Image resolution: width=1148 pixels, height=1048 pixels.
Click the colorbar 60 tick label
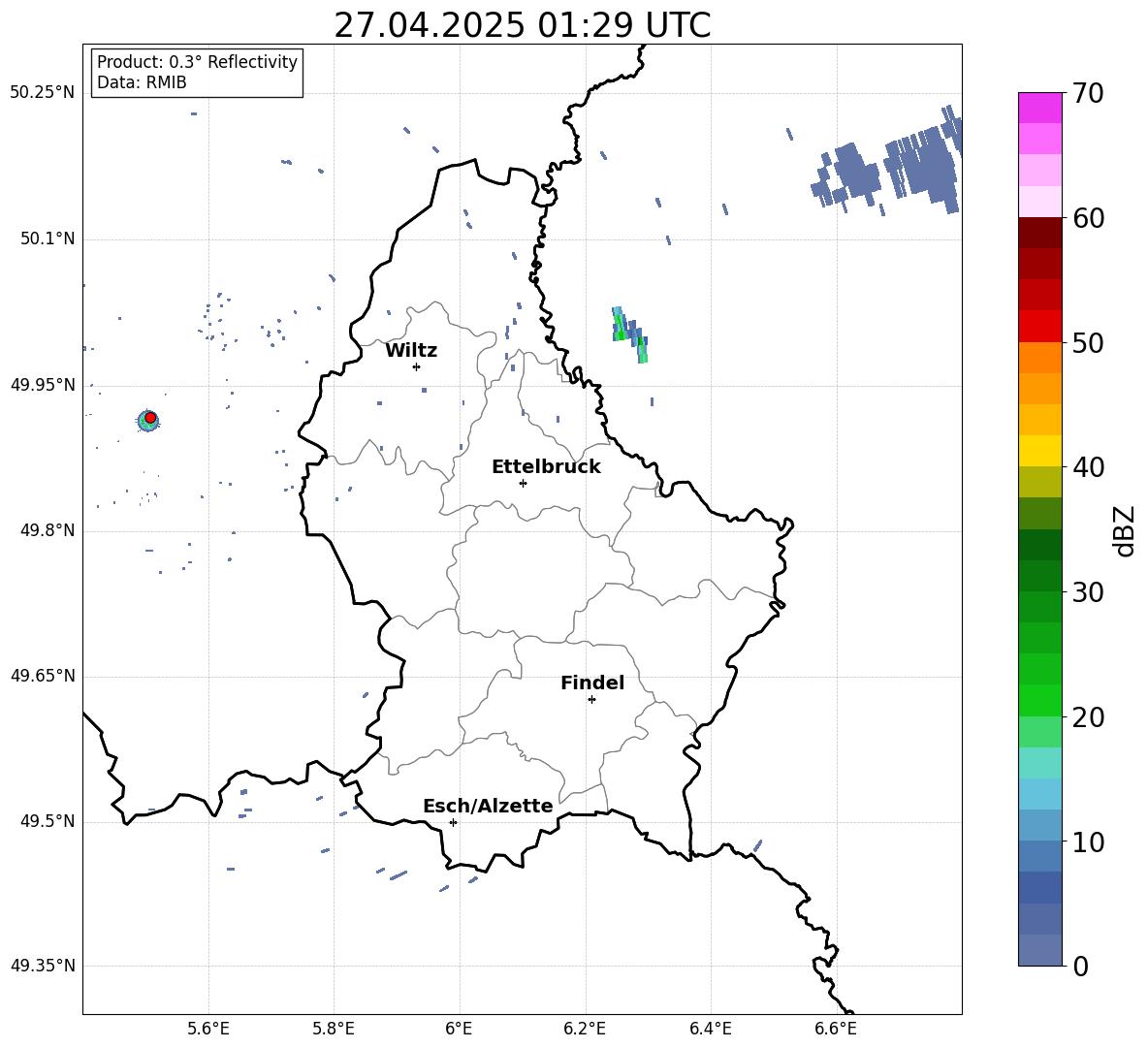1089,218
